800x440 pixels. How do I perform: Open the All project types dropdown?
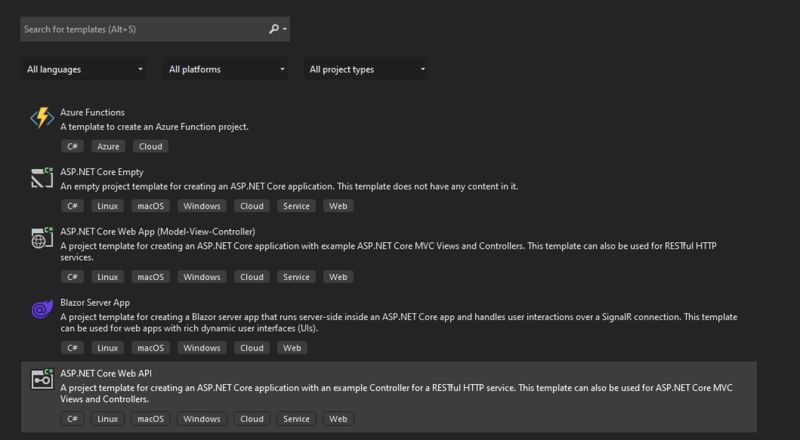pos(366,69)
